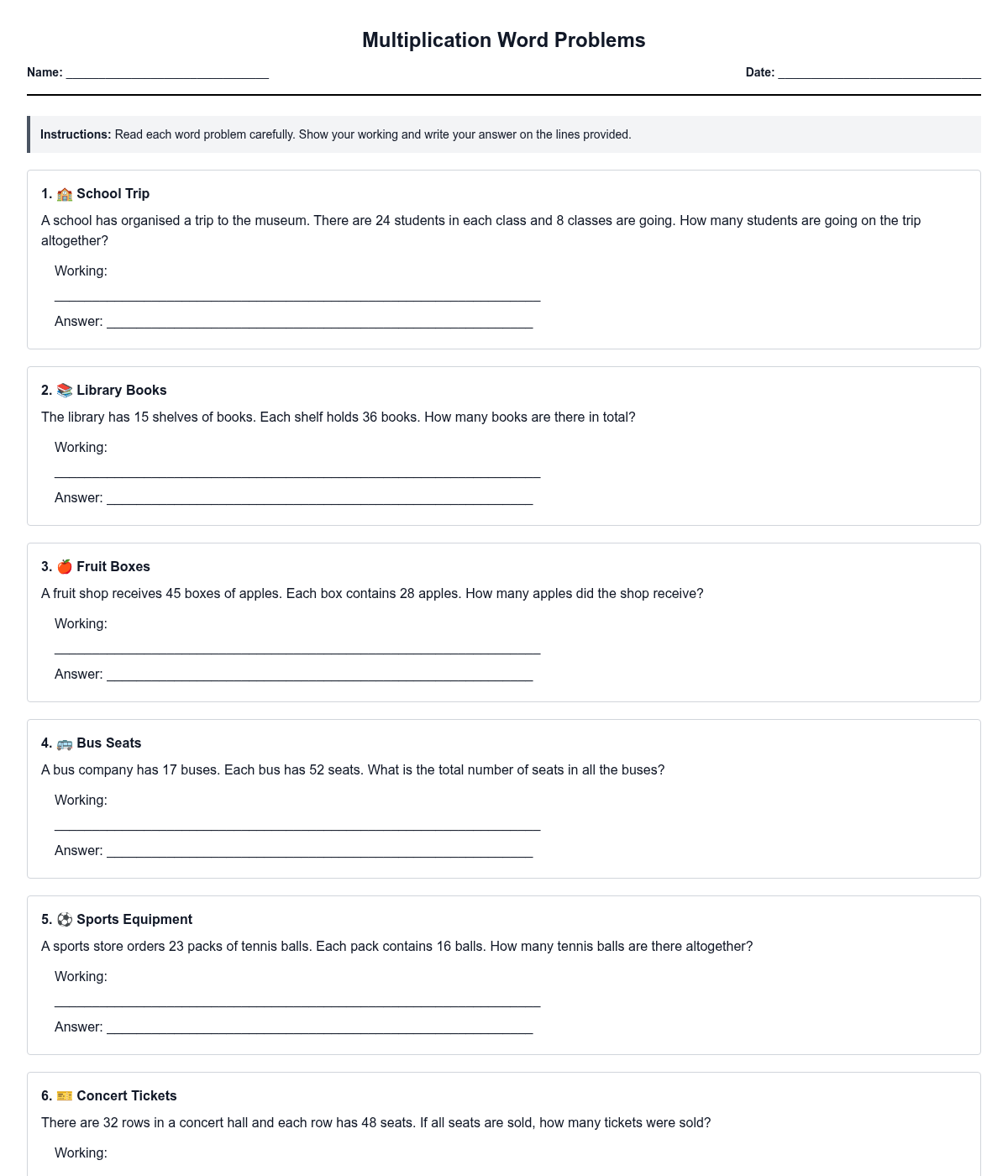
Task: Click the Name line at the top
Action: tap(167, 73)
